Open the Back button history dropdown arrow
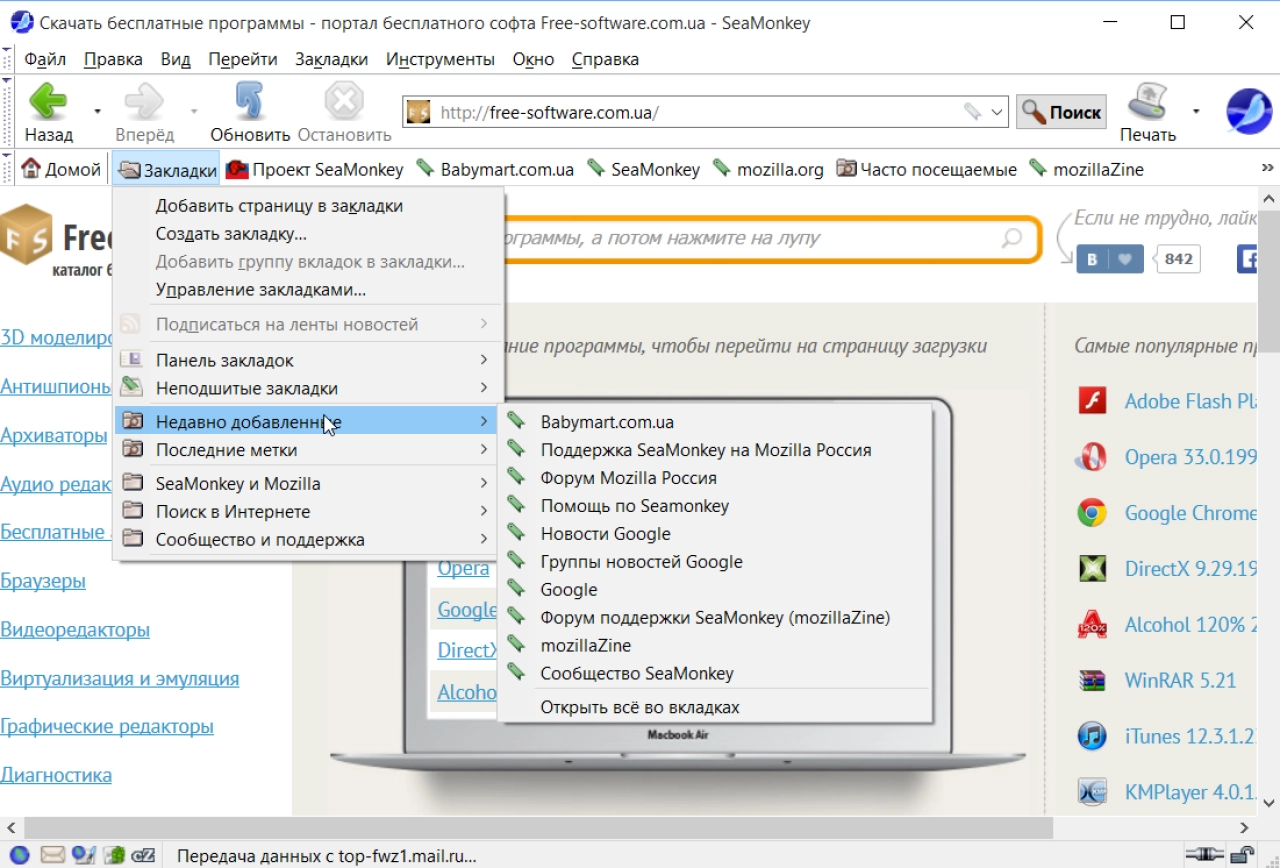Viewport: 1280px width, 868px height. [97, 111]
